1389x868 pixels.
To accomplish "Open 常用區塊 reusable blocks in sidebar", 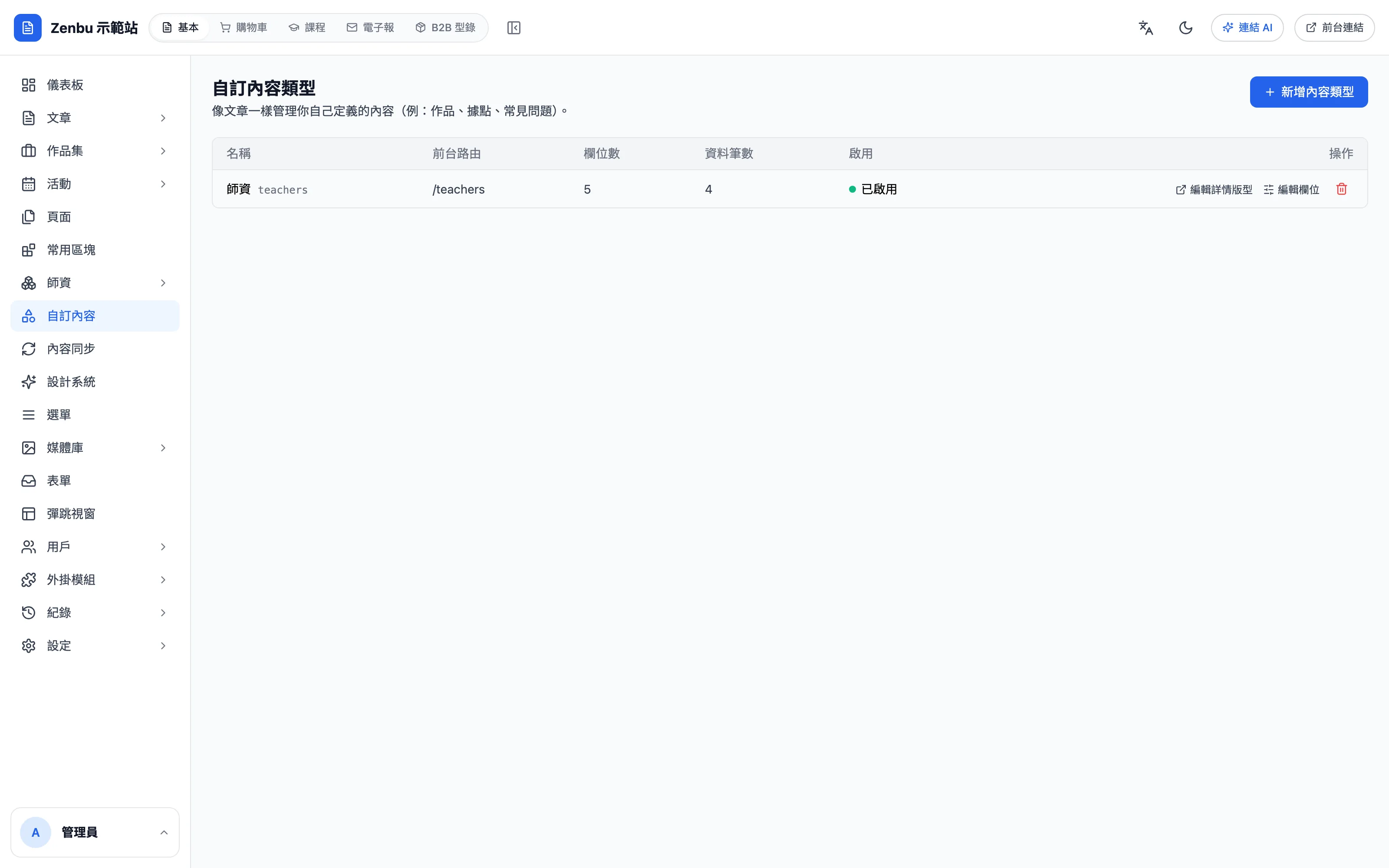I will (95, 250).
